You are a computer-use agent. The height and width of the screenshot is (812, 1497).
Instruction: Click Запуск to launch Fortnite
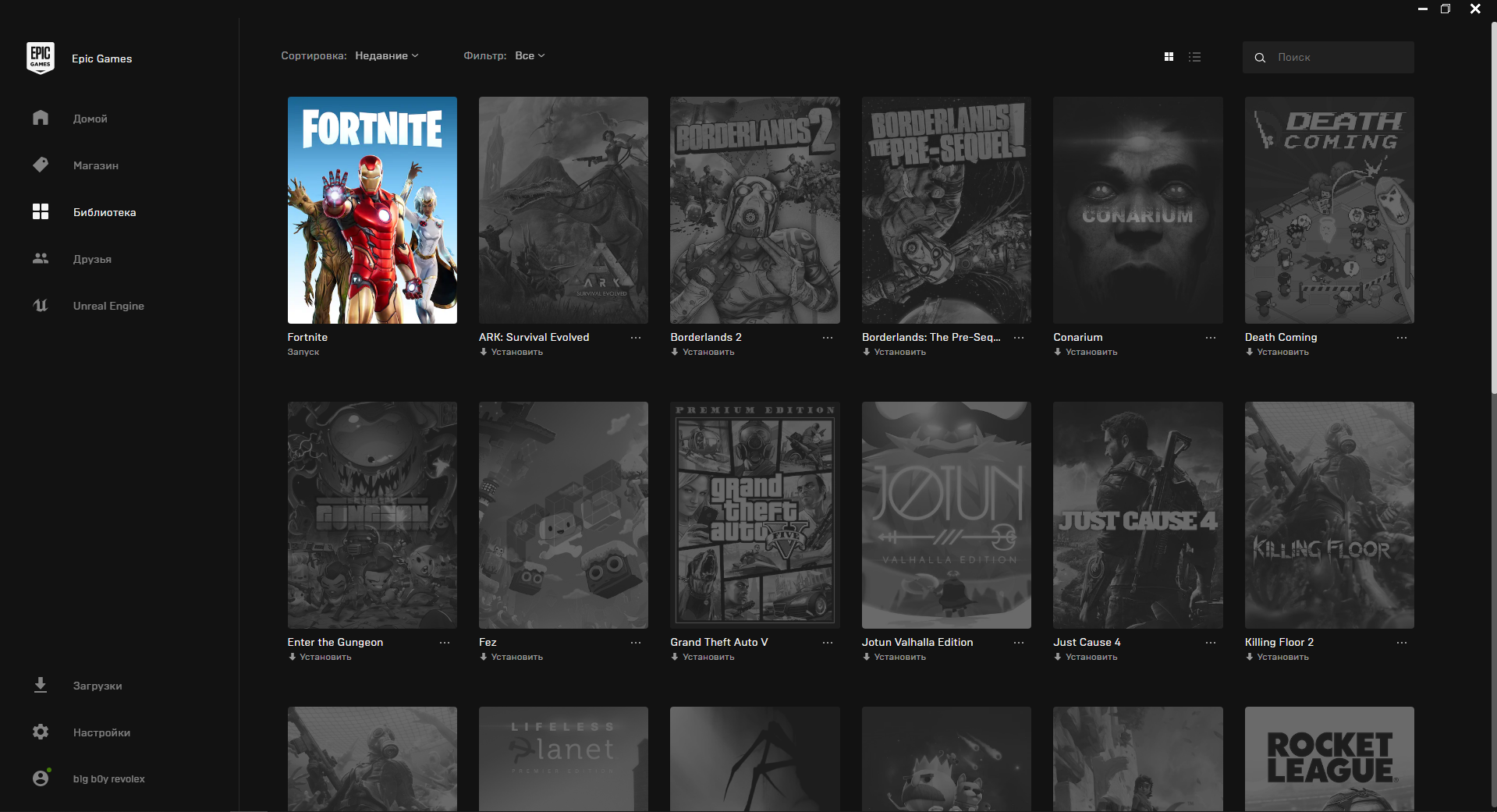pos(303,352)
